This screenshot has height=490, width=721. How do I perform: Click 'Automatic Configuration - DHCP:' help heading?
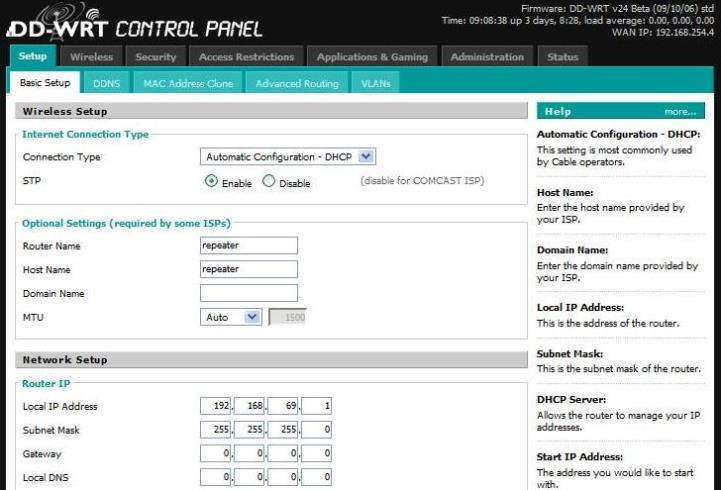tap(618, 134)
